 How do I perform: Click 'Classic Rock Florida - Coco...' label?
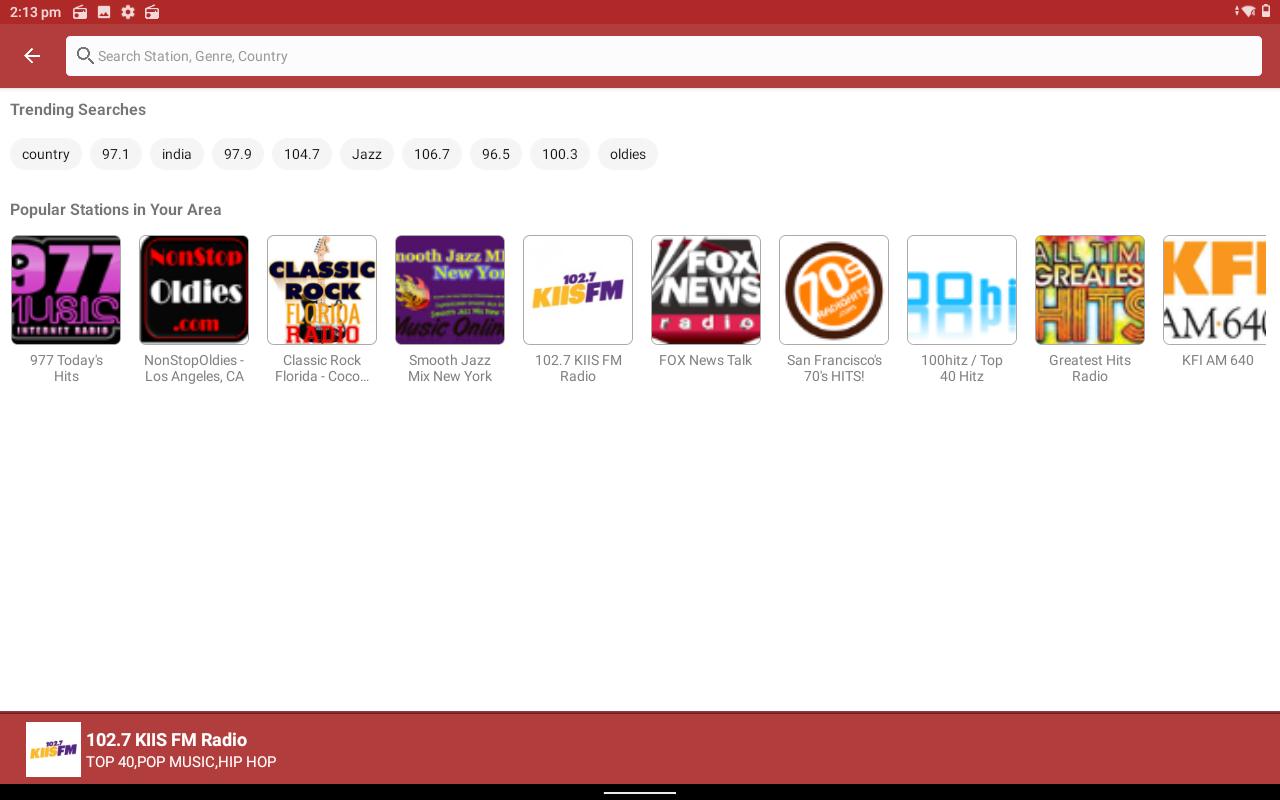click(322, 368)
